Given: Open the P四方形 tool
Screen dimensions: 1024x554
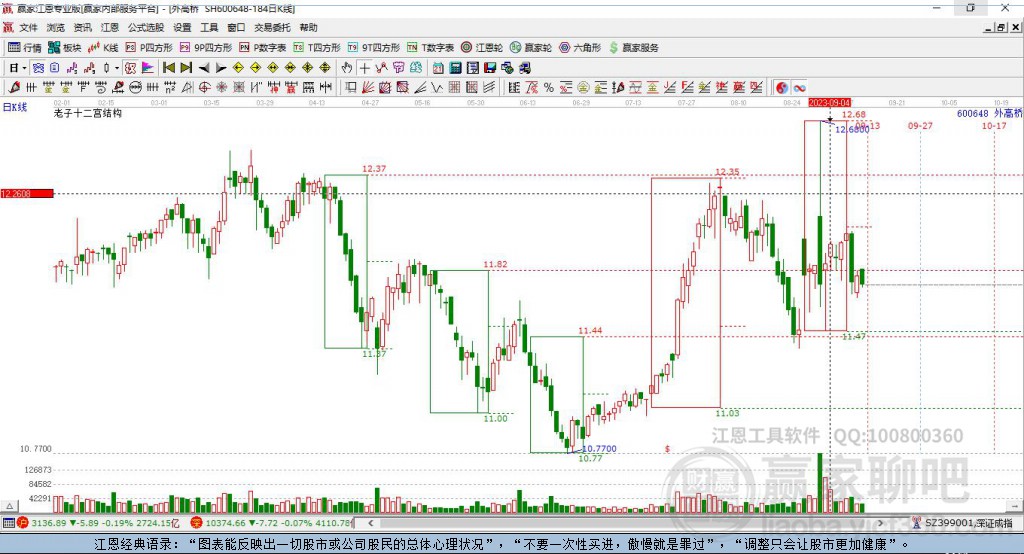Looking at the screenshot, I should (149, 48).
